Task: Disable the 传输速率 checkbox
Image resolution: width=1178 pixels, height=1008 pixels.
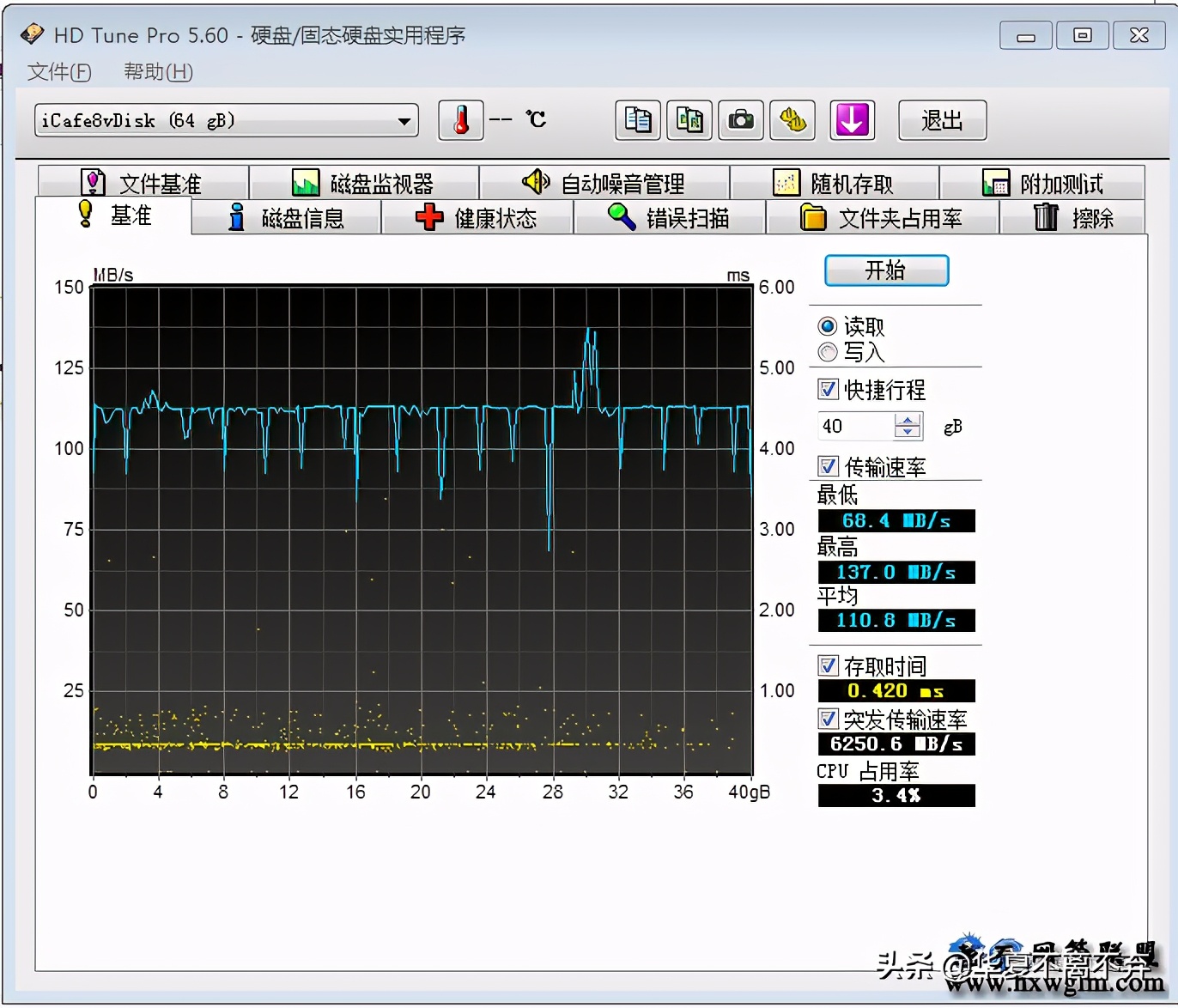Action: (828, 466)
